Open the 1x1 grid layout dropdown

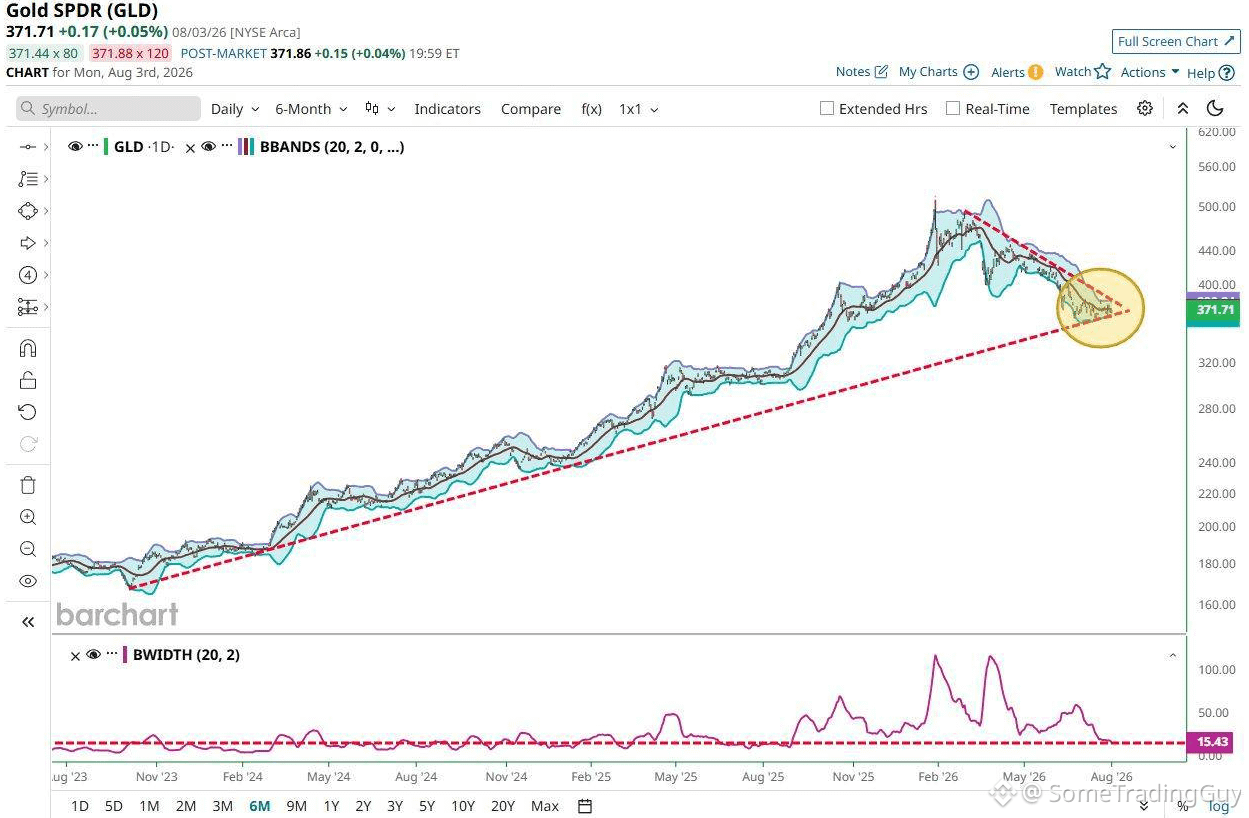tap(638, 109)
